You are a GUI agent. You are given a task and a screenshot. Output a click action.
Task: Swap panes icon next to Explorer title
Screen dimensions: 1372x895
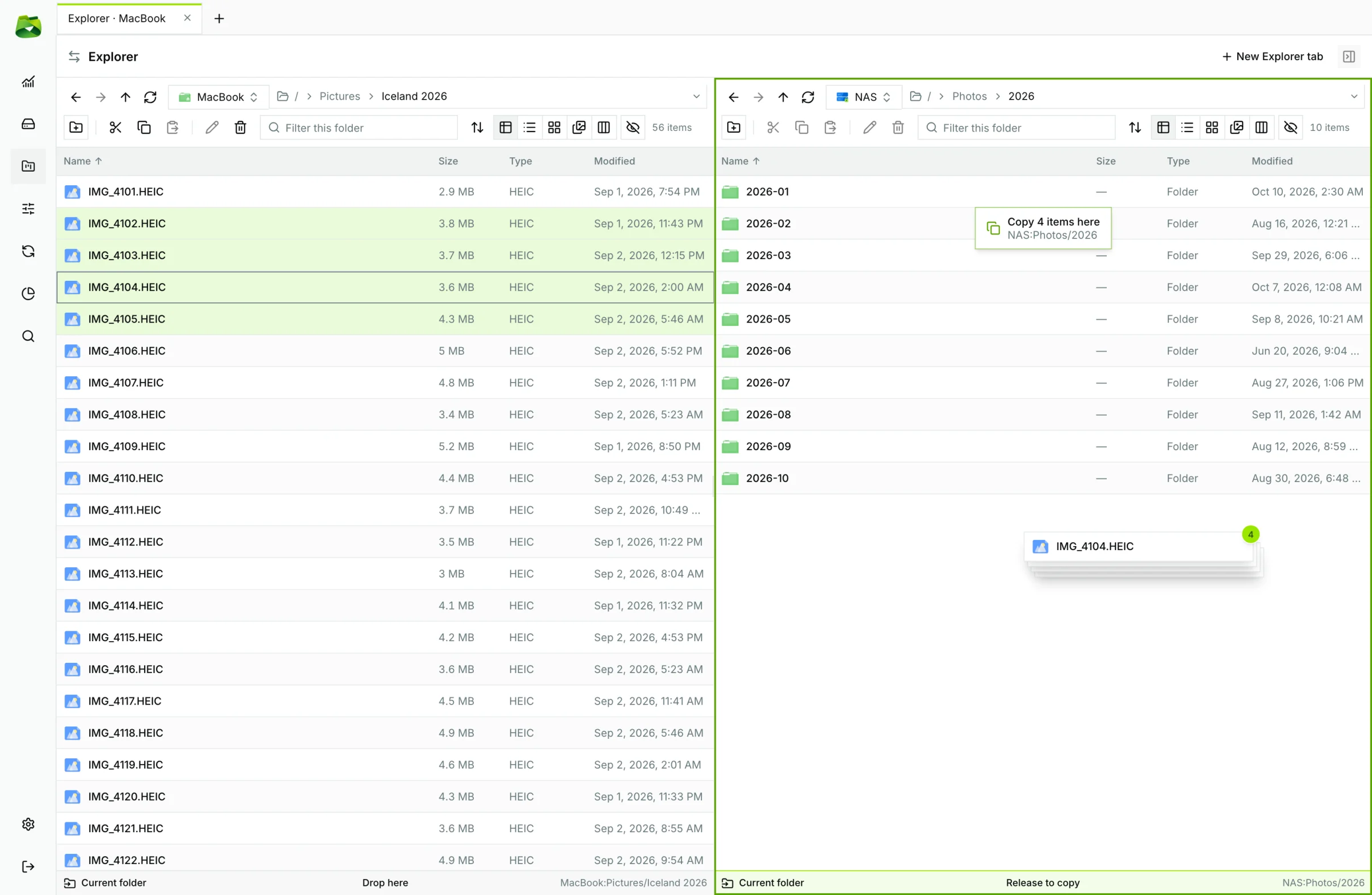(74, 57)
